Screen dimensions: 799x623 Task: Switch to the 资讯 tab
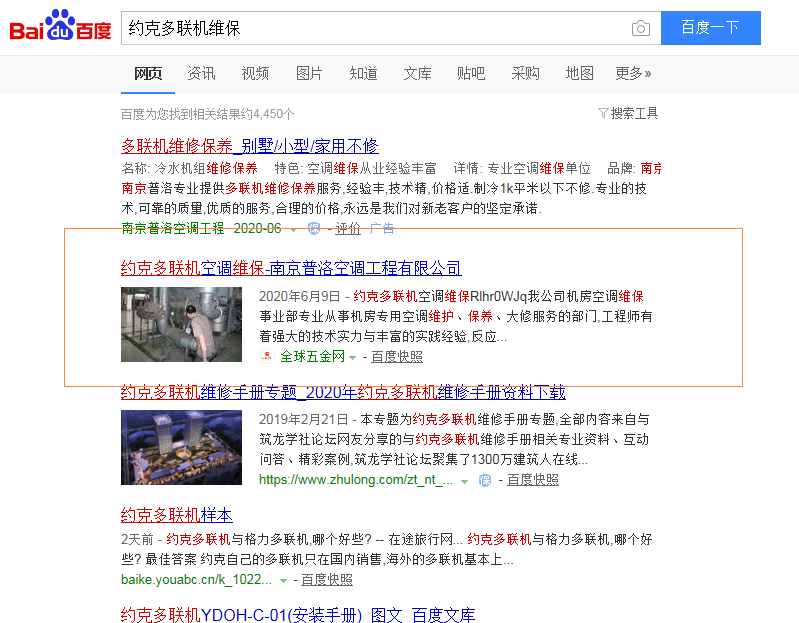tap(201, 73)
